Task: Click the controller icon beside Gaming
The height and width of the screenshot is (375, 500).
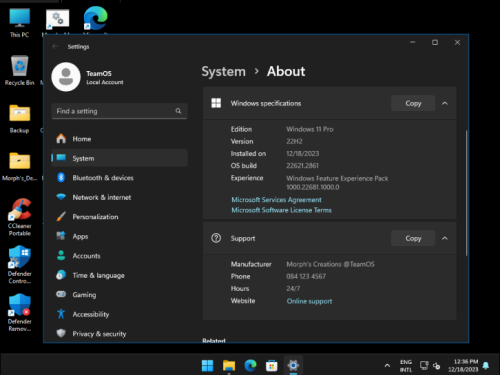Action: (x=61, y=294)
